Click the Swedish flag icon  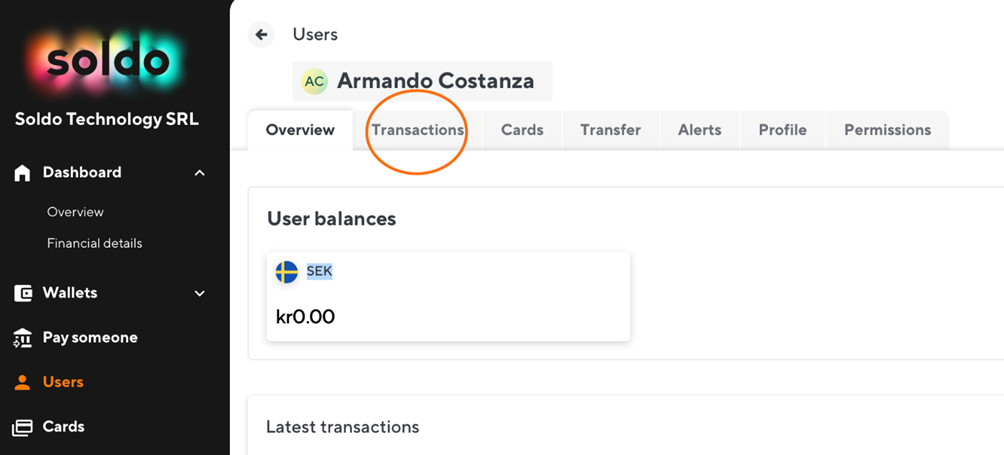[x=287, y=272]
